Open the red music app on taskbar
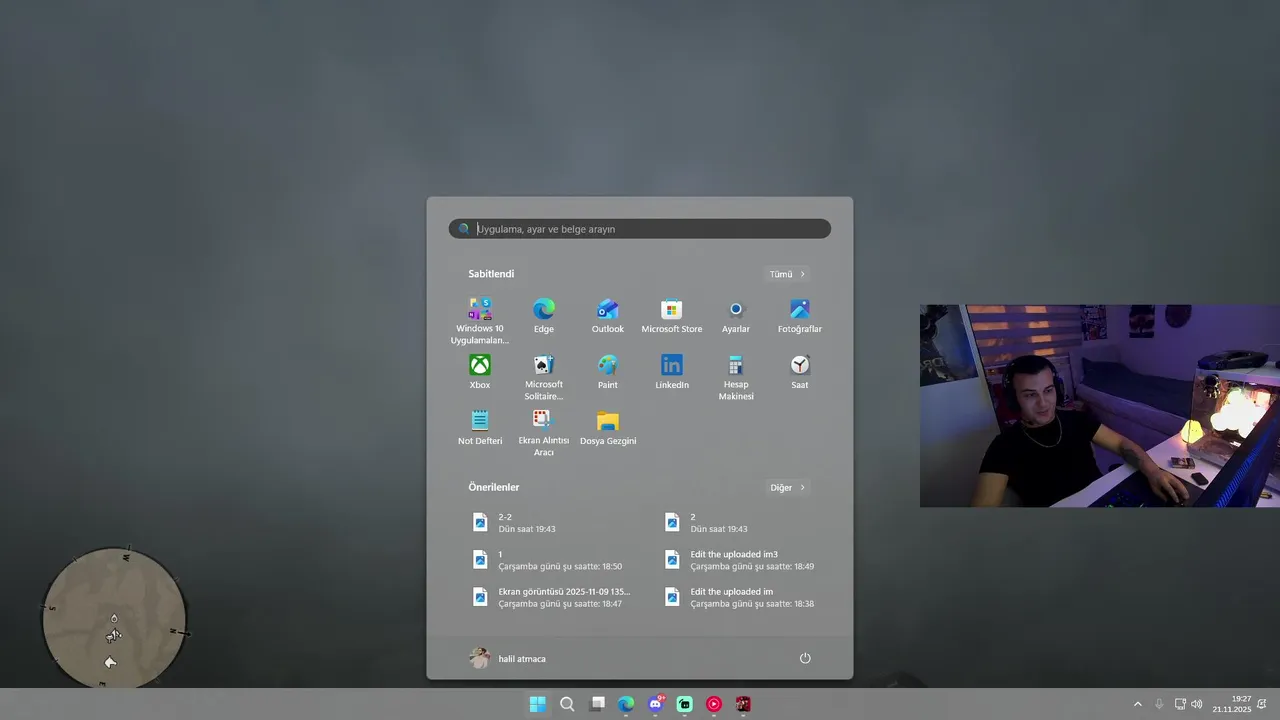 point(714,704)
